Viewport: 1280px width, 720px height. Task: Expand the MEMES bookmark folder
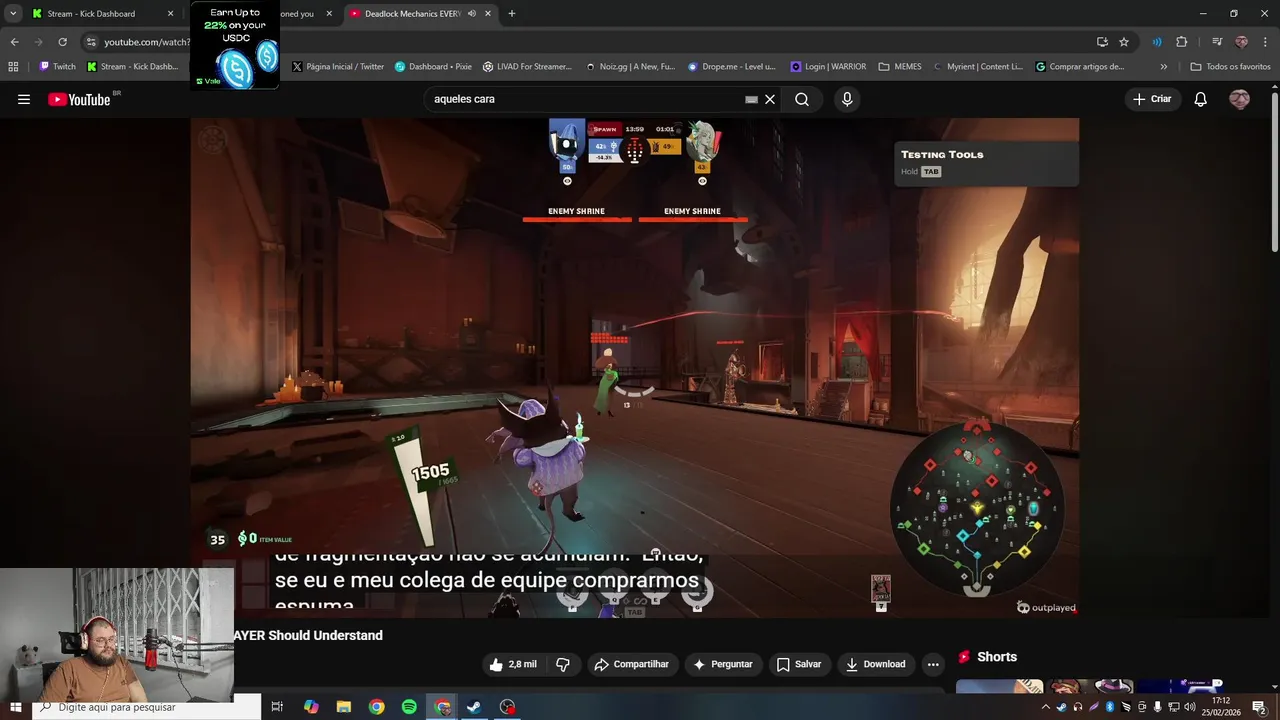click(x=900, y=67)
